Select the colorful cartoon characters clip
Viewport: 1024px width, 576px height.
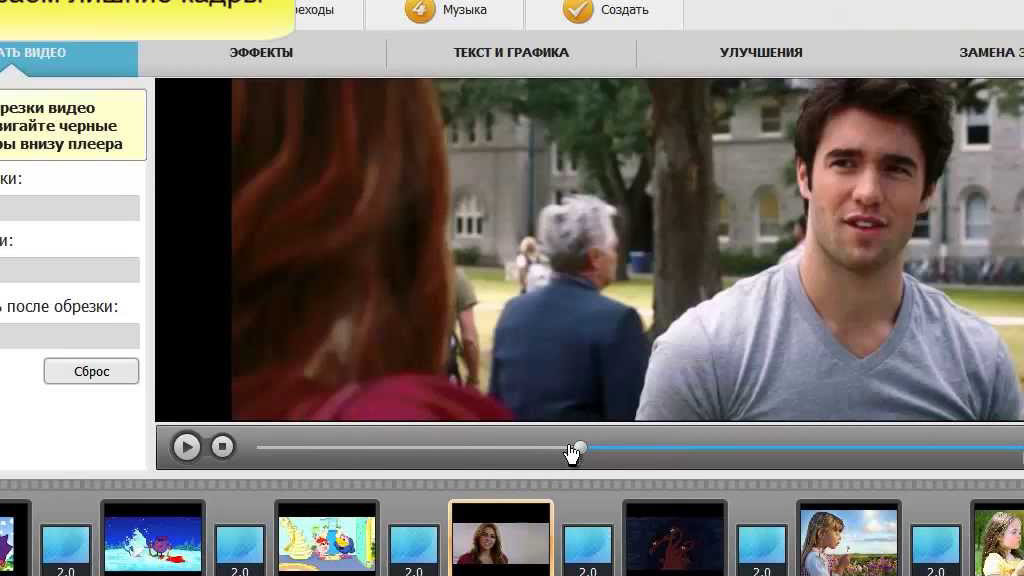coord(327,539)
